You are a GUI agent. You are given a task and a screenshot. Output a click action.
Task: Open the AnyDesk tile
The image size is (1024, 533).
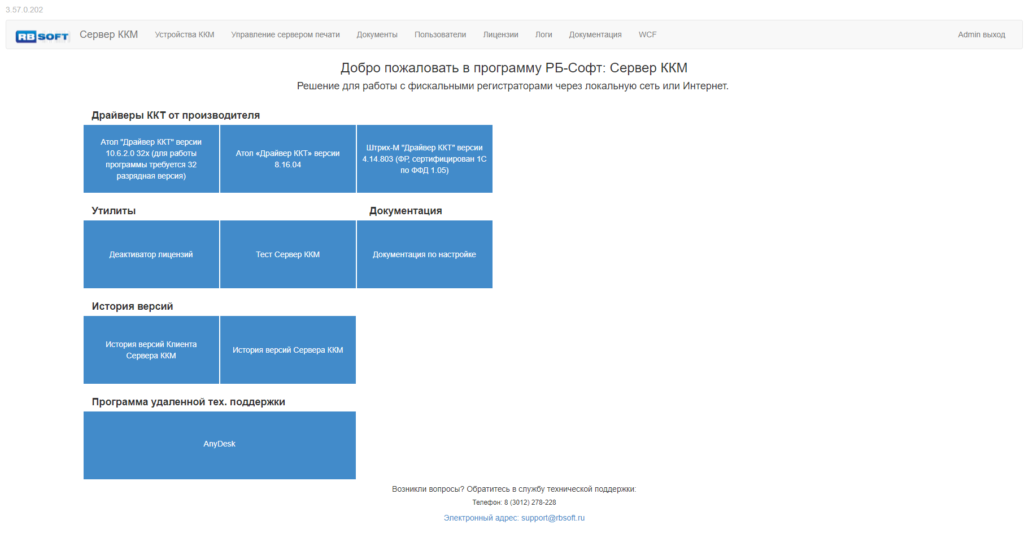[x=219, y=445]
